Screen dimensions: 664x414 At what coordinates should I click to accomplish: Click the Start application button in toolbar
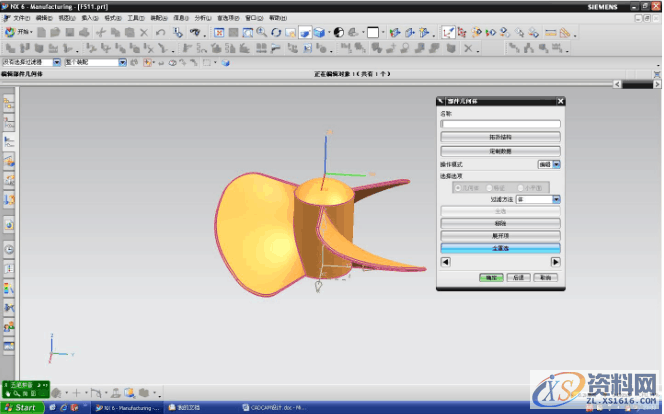pyautogui.click(x=18, y=33)
